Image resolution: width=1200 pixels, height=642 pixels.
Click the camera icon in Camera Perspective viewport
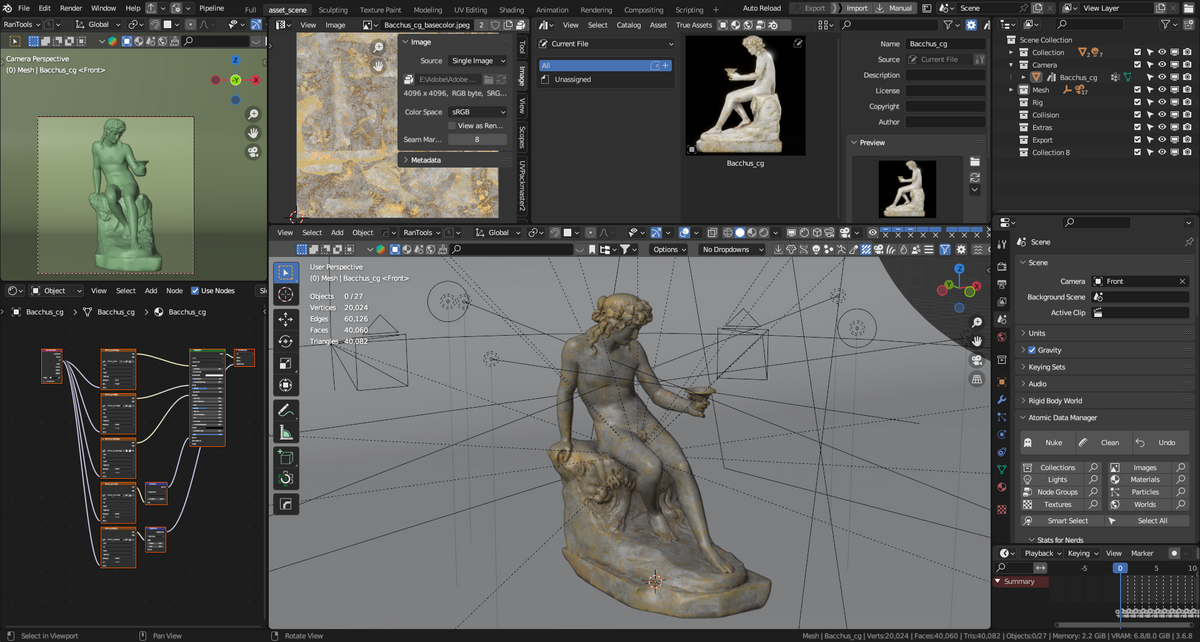(254, 151)
